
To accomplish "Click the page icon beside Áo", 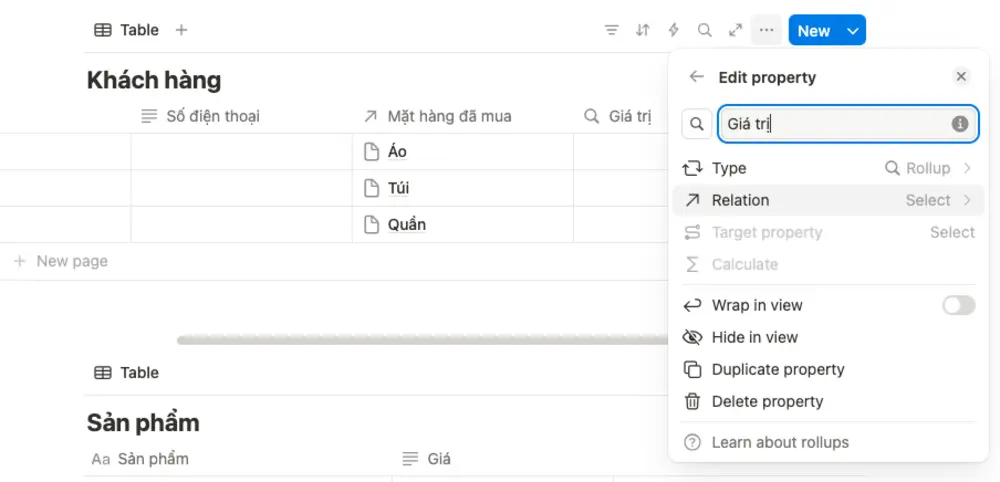I will click(371, 152).
